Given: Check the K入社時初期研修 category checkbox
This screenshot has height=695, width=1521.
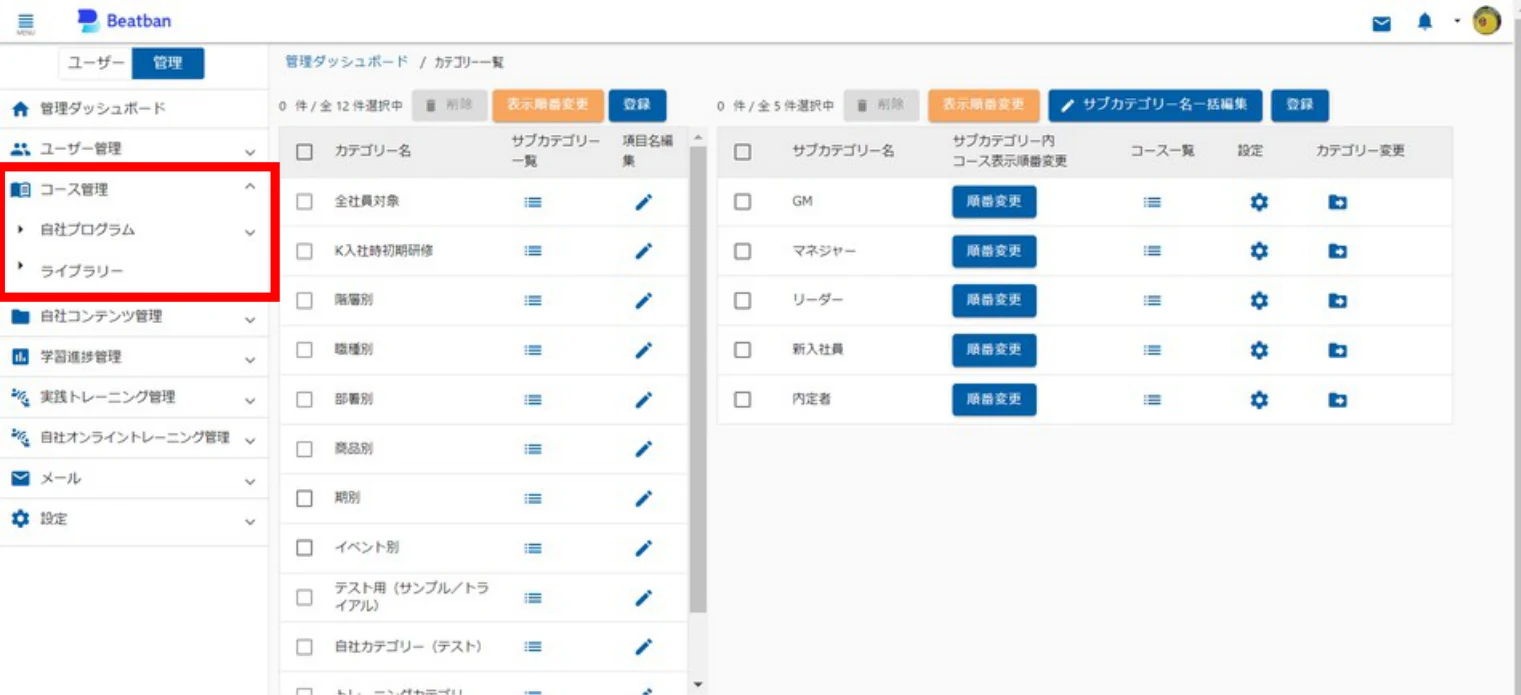Looking at the screenshot, I should point(305,251).
